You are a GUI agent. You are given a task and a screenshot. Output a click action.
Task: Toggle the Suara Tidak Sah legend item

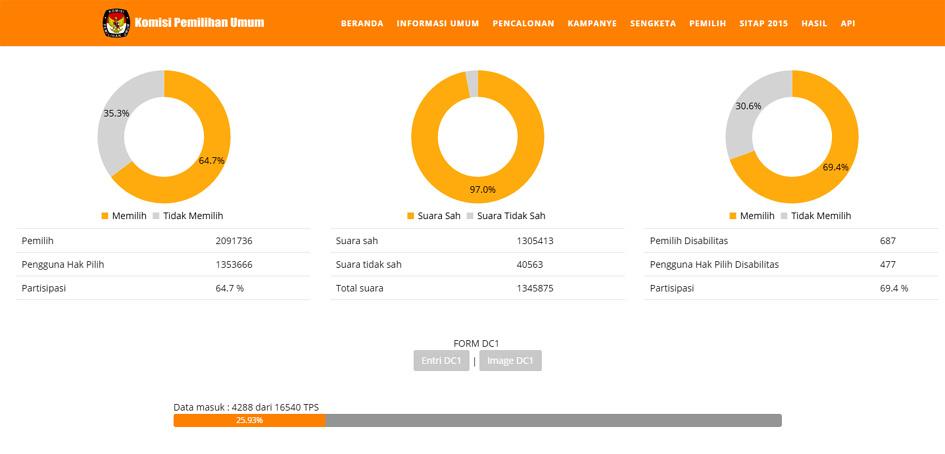click(505, 216)
